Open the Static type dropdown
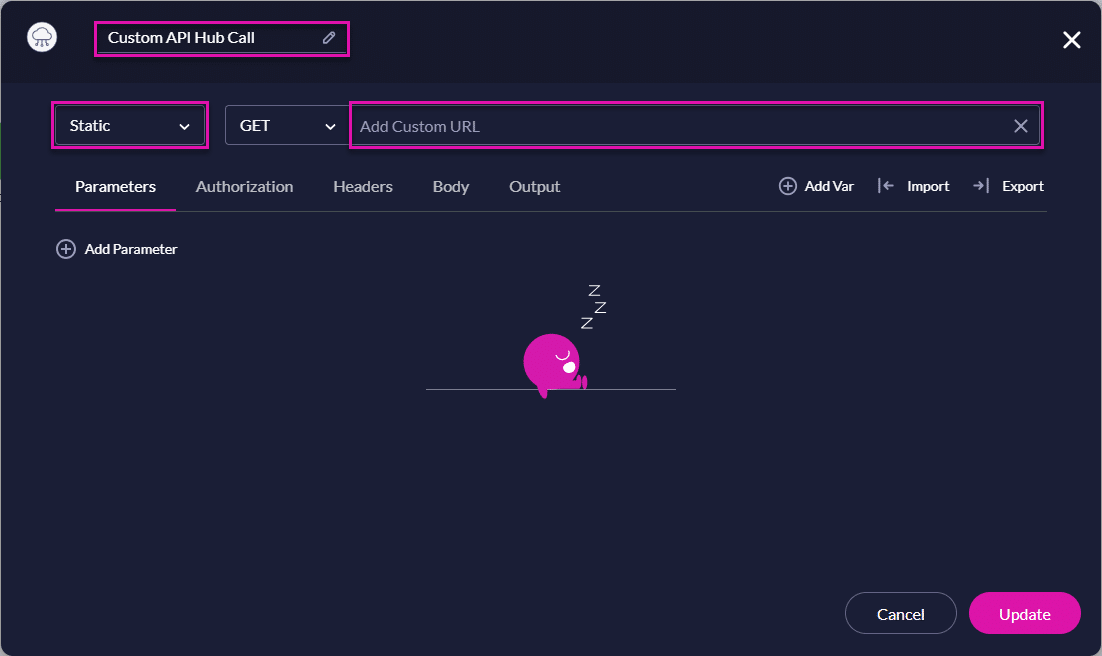1102x656 pixels. 129,125
